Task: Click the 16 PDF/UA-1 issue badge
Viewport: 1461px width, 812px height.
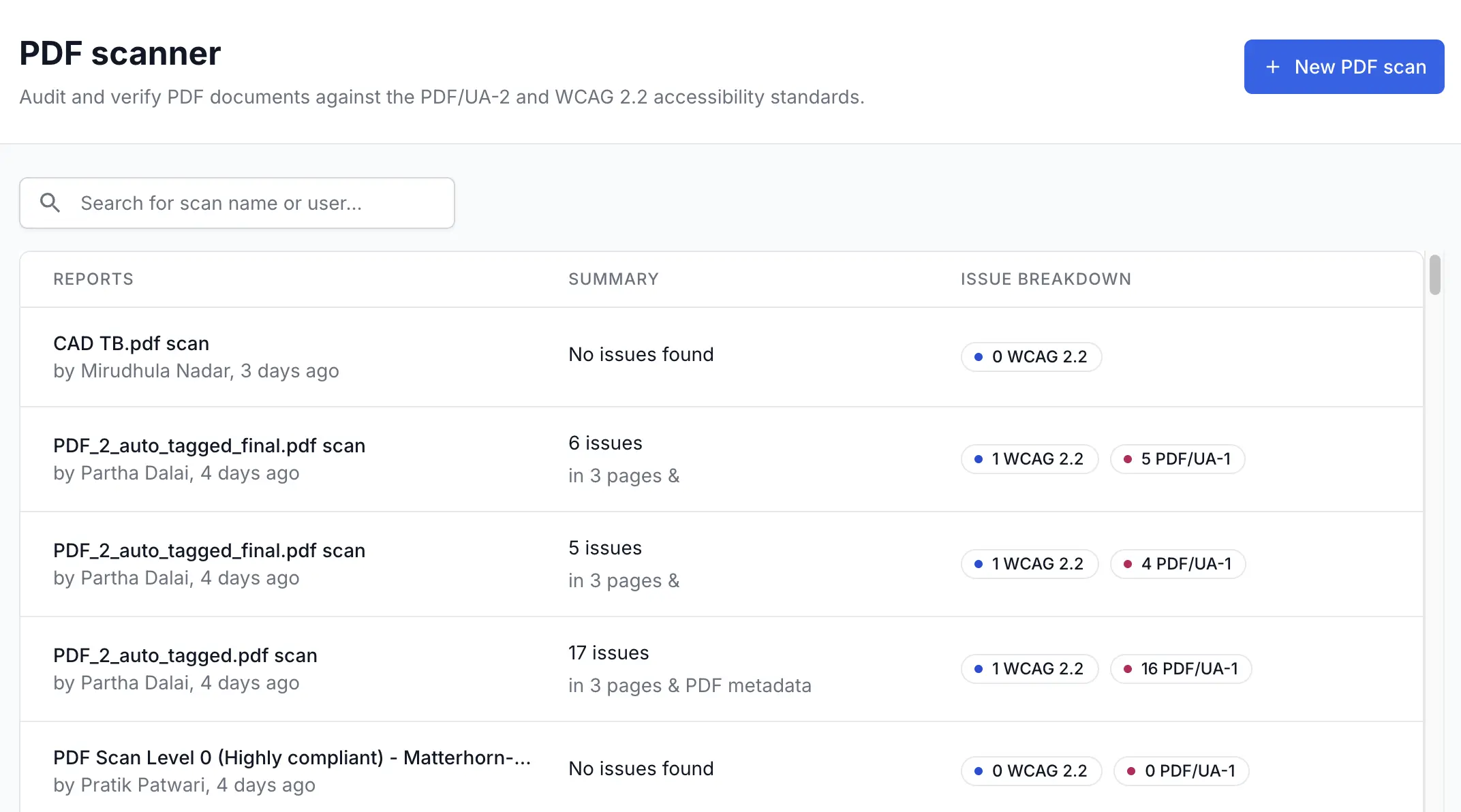Action: [1181, 669]
